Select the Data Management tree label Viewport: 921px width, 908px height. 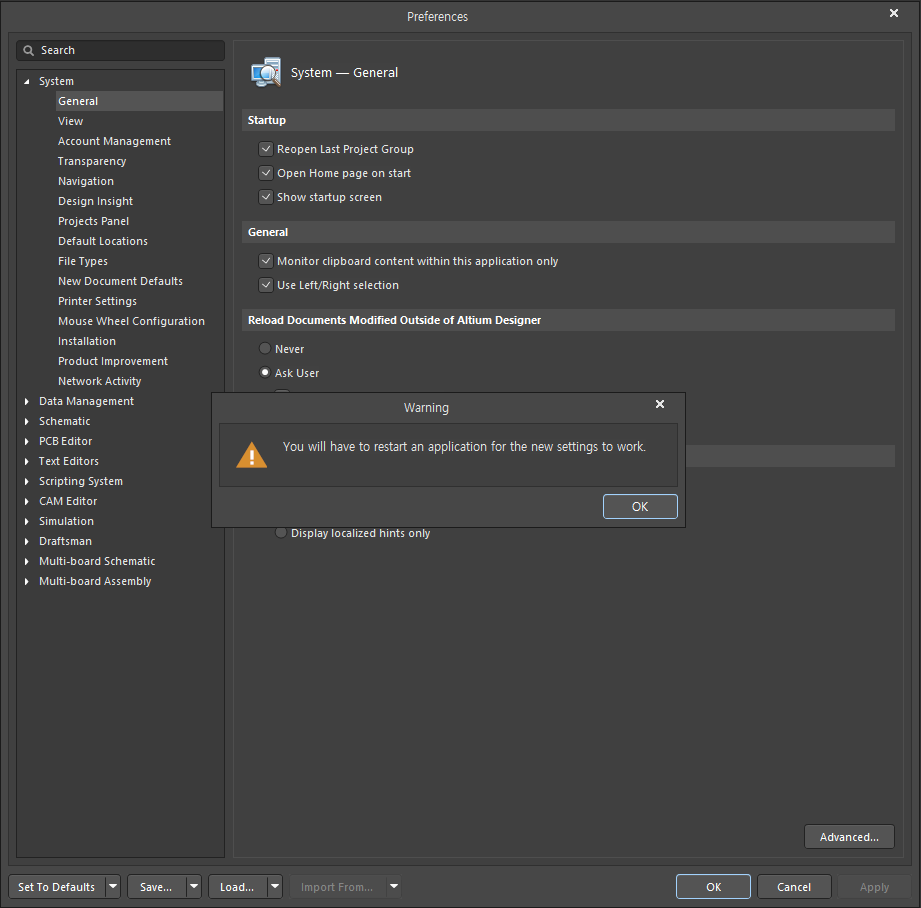tap(86, 401)
